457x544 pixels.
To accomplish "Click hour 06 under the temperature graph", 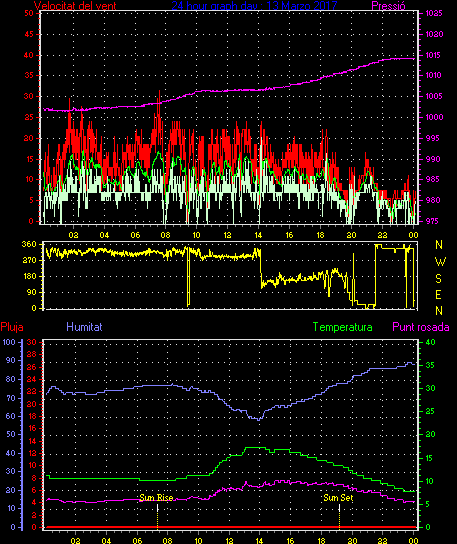I will 137,541.
